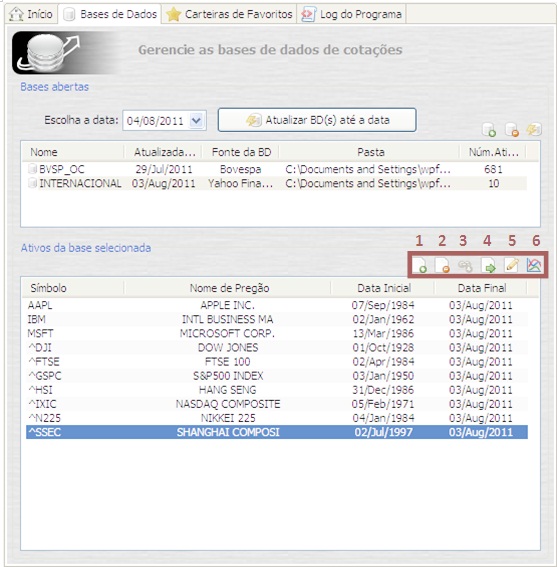Click the green arrow export icon numbered 4

pyautogui.click(x=488, y=266)
